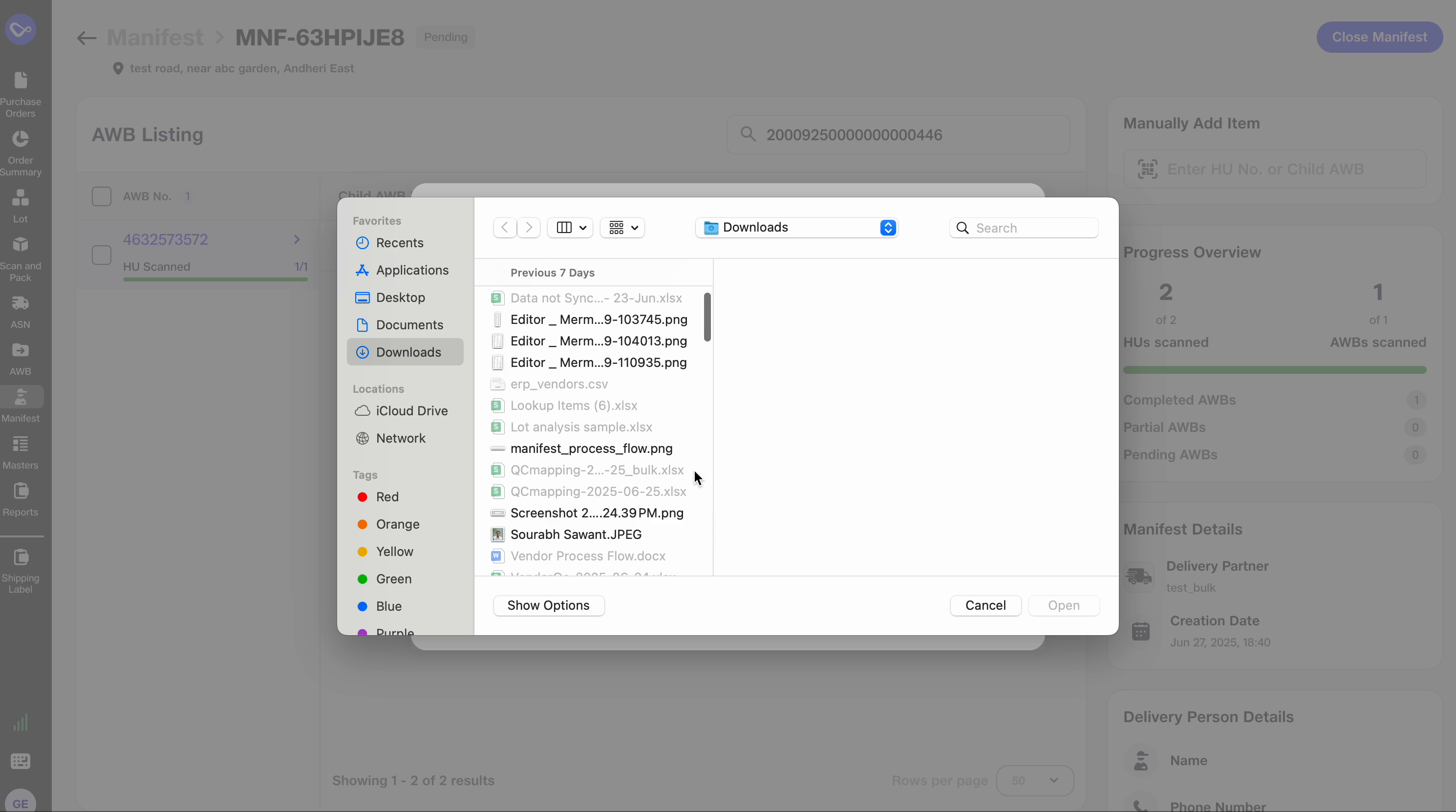Select iCloud Drive under Locations
The image size is (1456, 812).
(x=410, y=410)
